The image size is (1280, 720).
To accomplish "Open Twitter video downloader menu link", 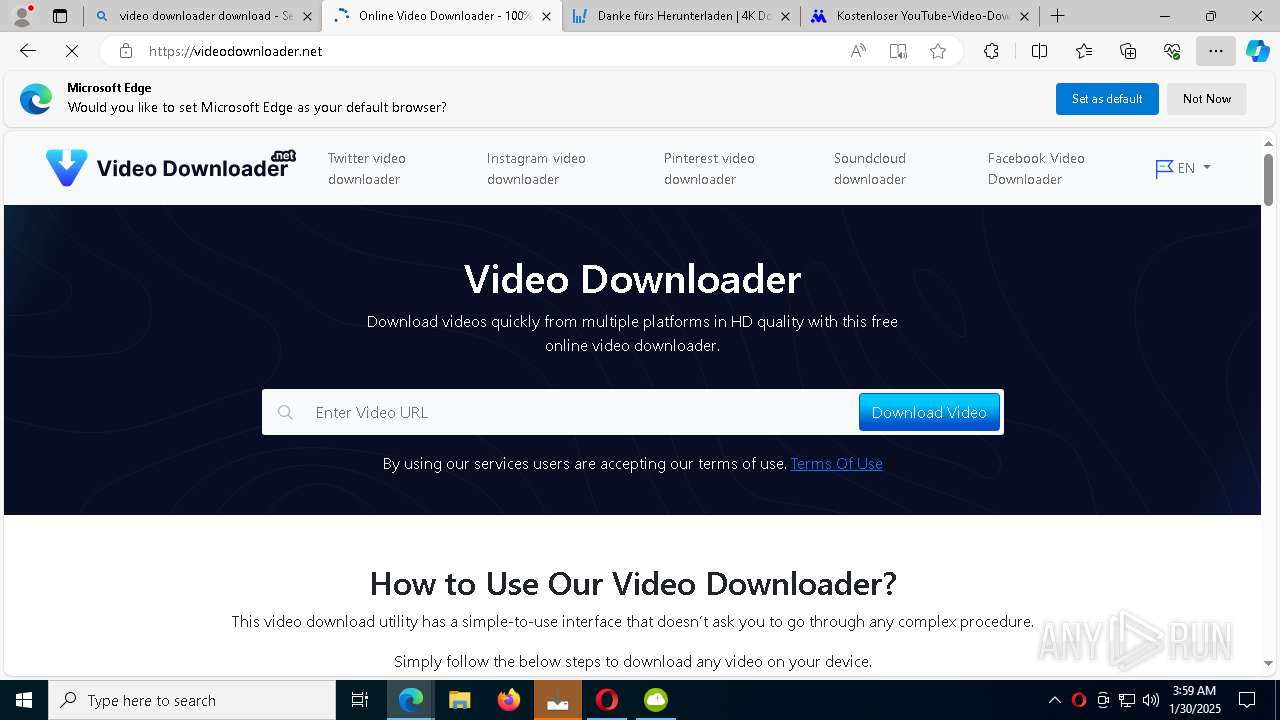I will click(x=367, y=168).
